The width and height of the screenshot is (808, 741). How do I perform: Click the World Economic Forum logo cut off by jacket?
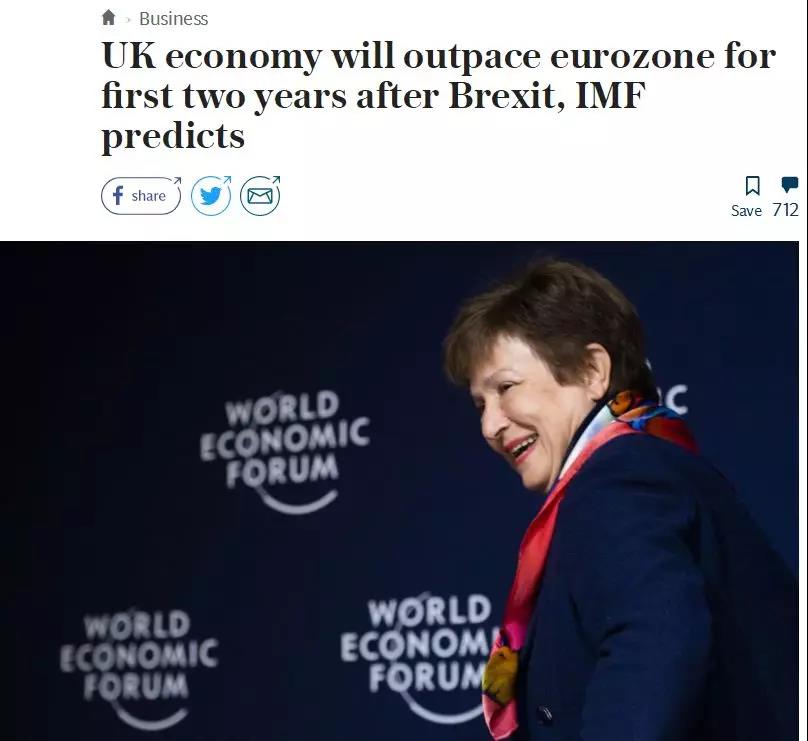pos(418,640)
